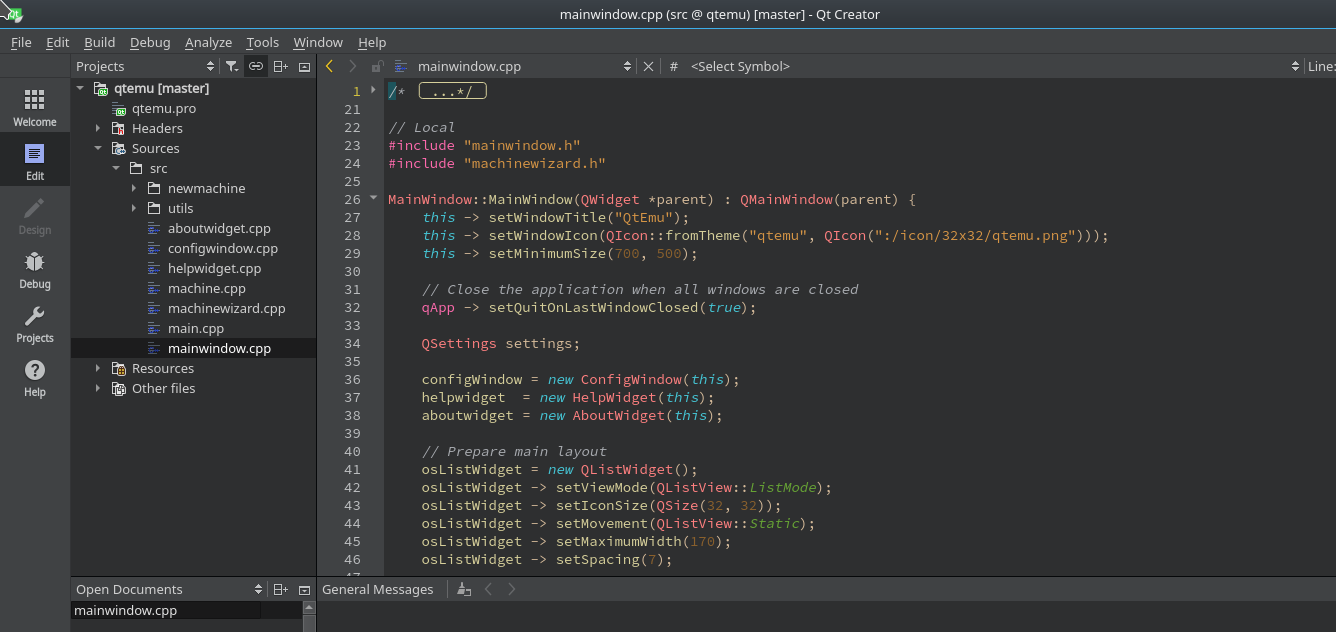Click the Open Documents scrollbar up arrow

pos(309,608)
